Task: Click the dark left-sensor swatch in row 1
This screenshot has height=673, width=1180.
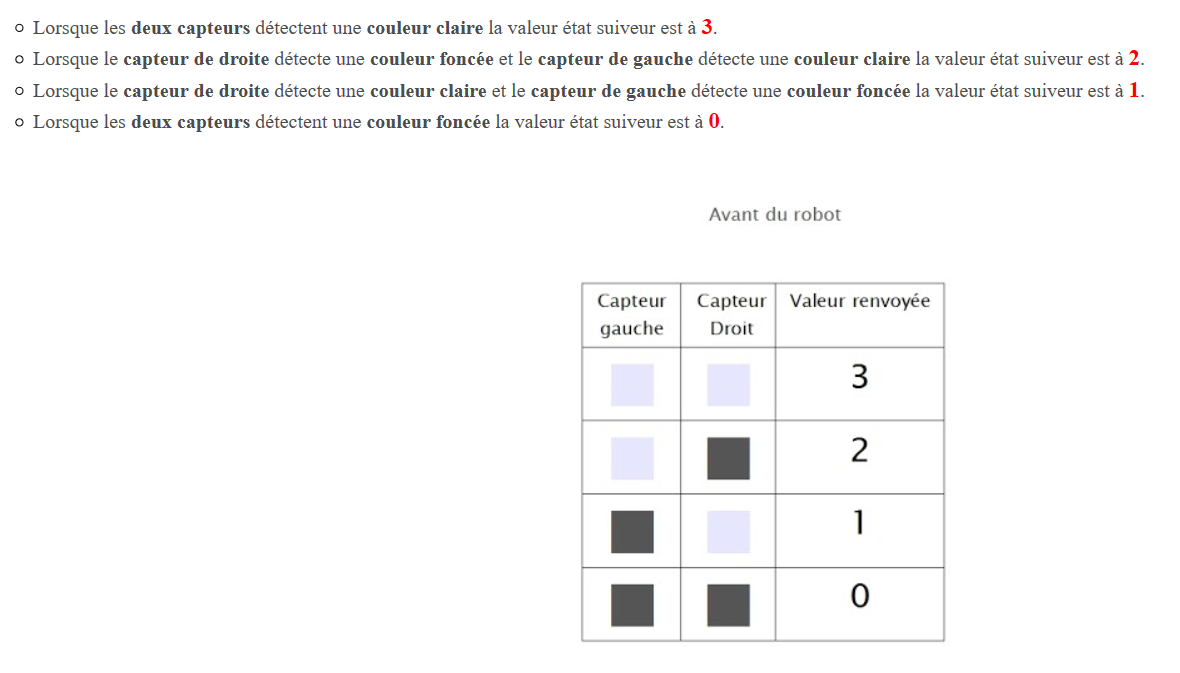Action: click(632, 531)
